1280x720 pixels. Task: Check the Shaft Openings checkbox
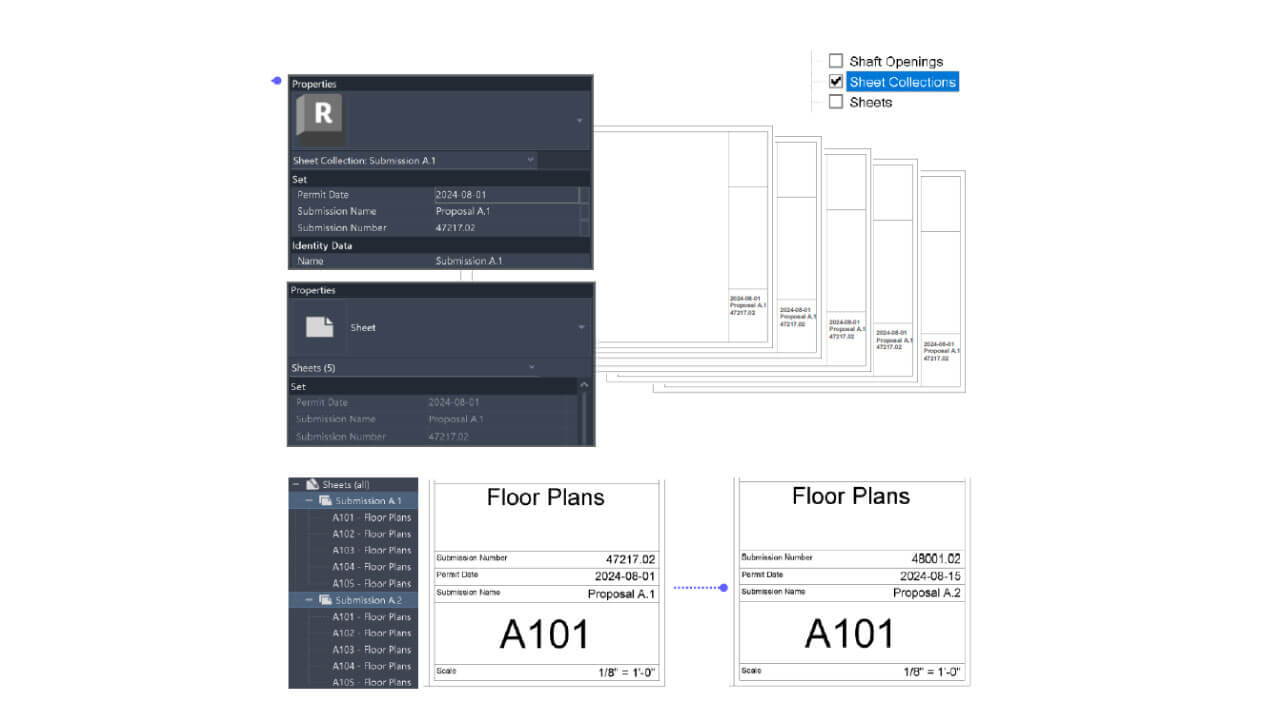point(836,61)
